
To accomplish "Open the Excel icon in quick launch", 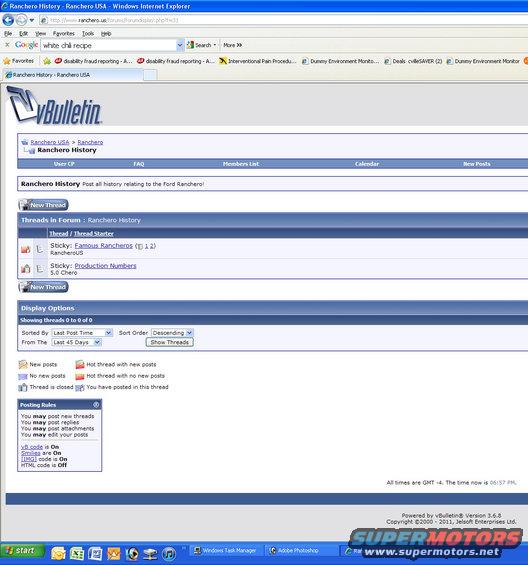I will coord(77,553).
